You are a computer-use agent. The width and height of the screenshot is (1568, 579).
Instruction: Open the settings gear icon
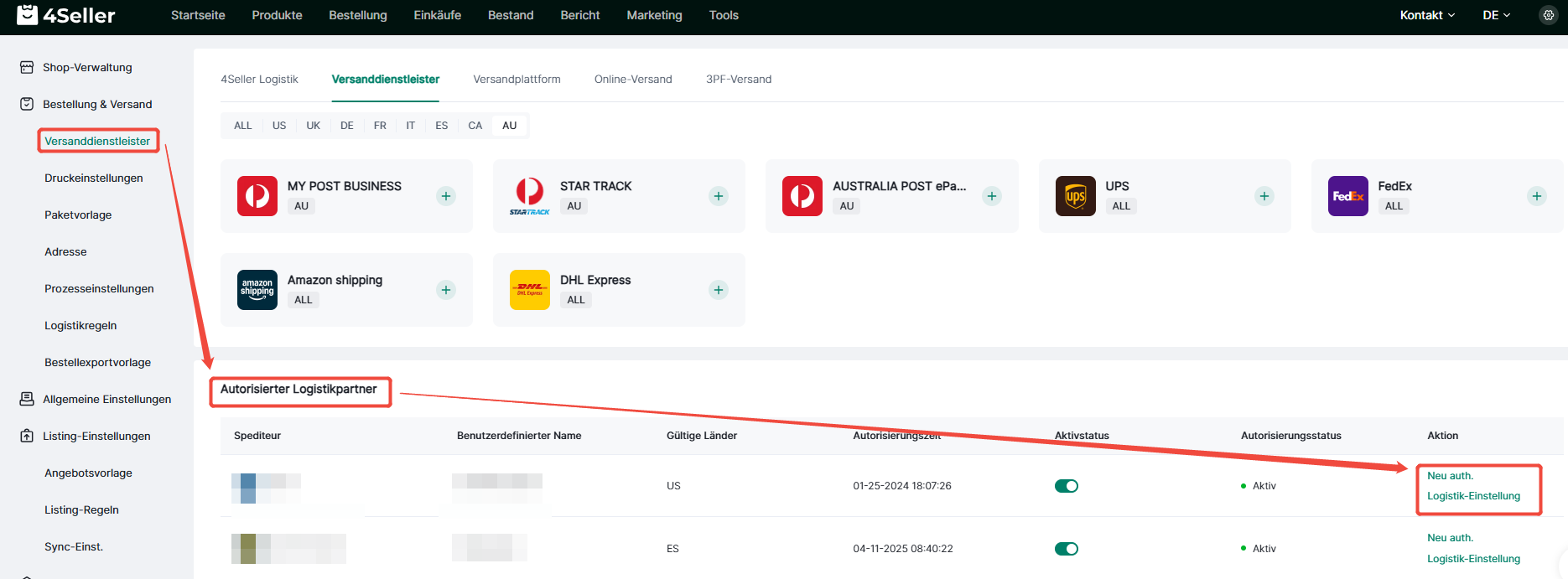[1548, 15]
